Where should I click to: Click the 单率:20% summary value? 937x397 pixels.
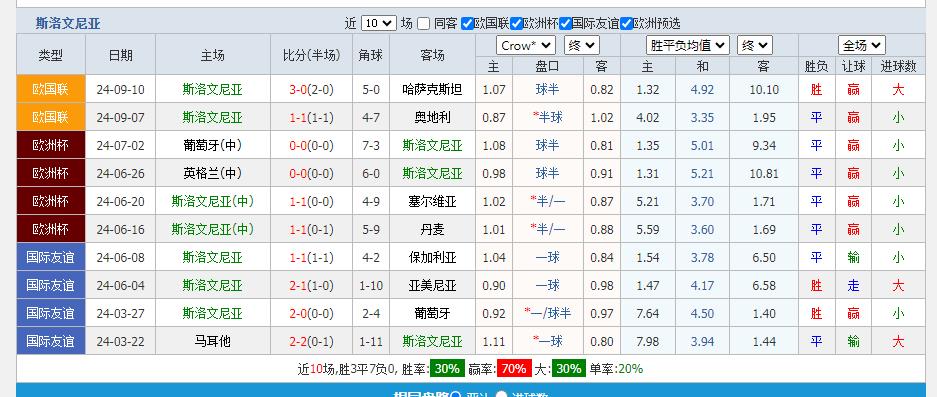pos(616,369)
